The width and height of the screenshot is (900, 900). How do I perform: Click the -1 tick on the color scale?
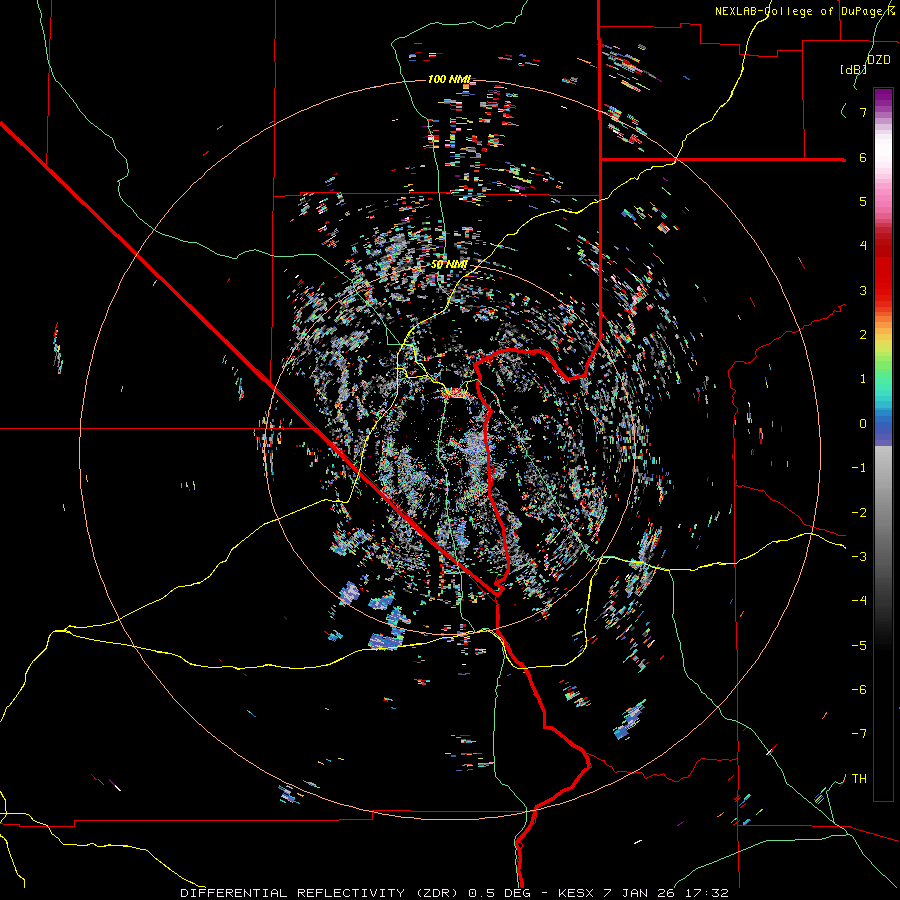[859, 468]
